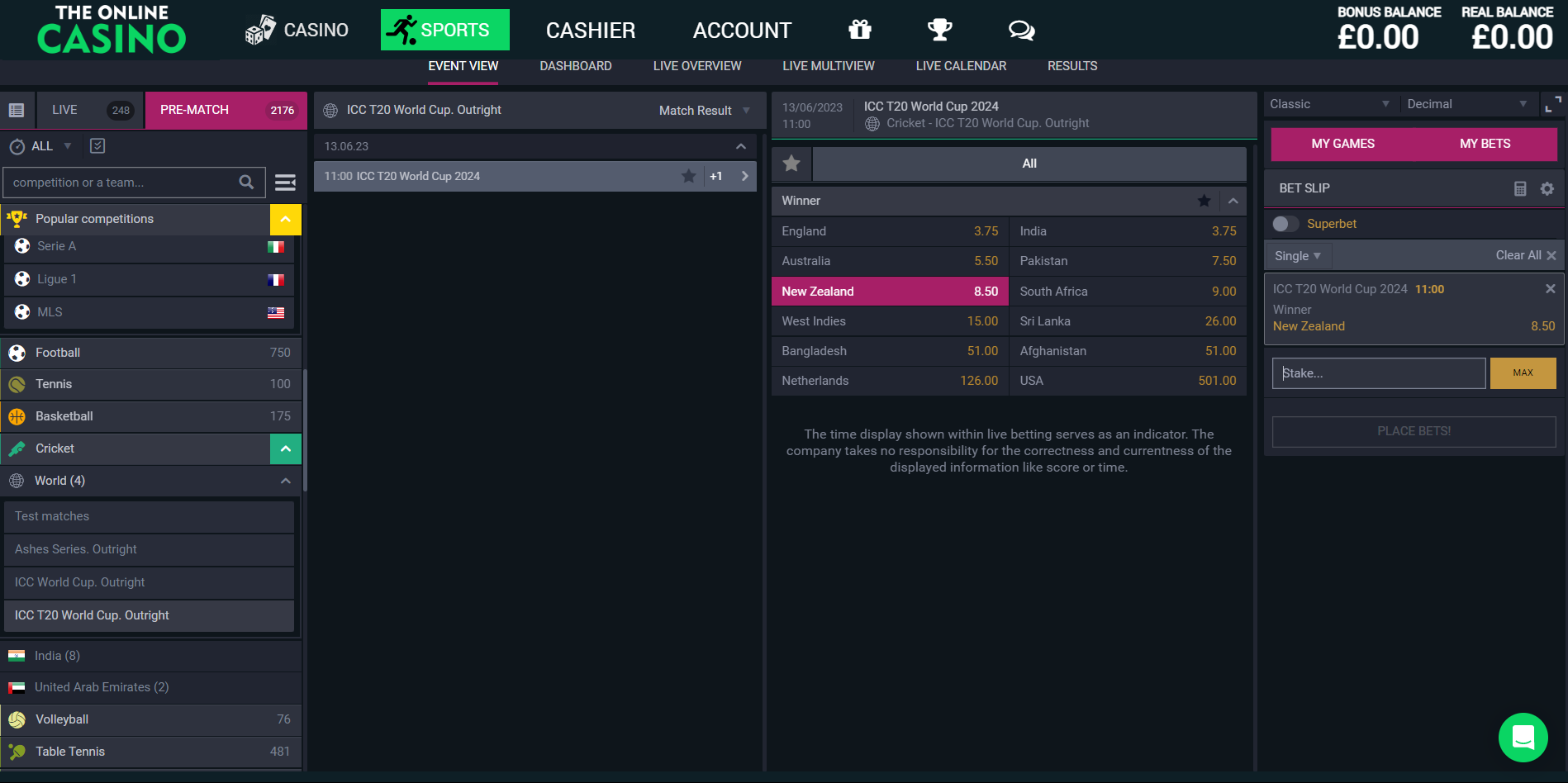Viewport: 1568px width, 783px height.
Task: Click the MY BETS button
Action: (1485, 144)
